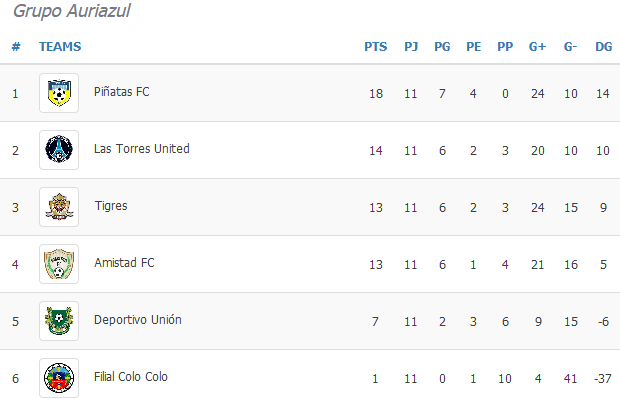Click the Filial Colo Colo name

(x=131, y=376)
